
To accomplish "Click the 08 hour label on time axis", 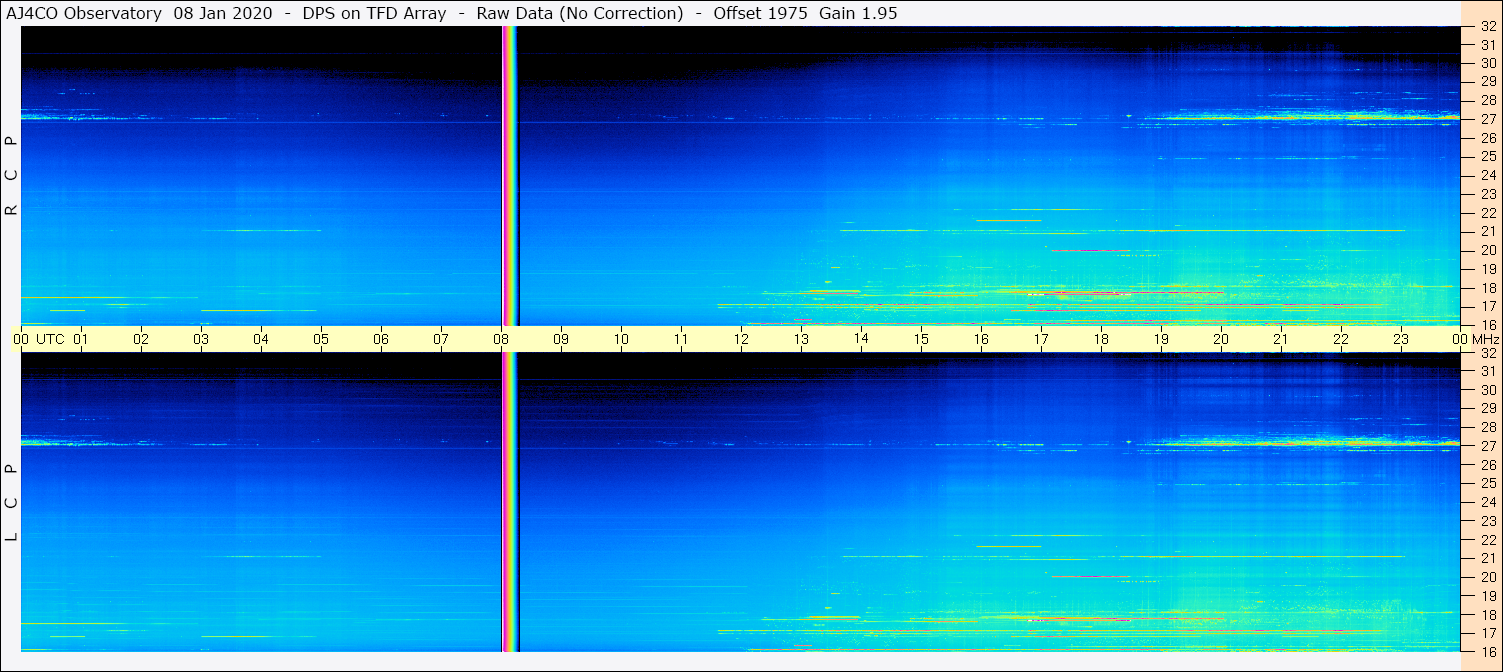I will [501, 339].
